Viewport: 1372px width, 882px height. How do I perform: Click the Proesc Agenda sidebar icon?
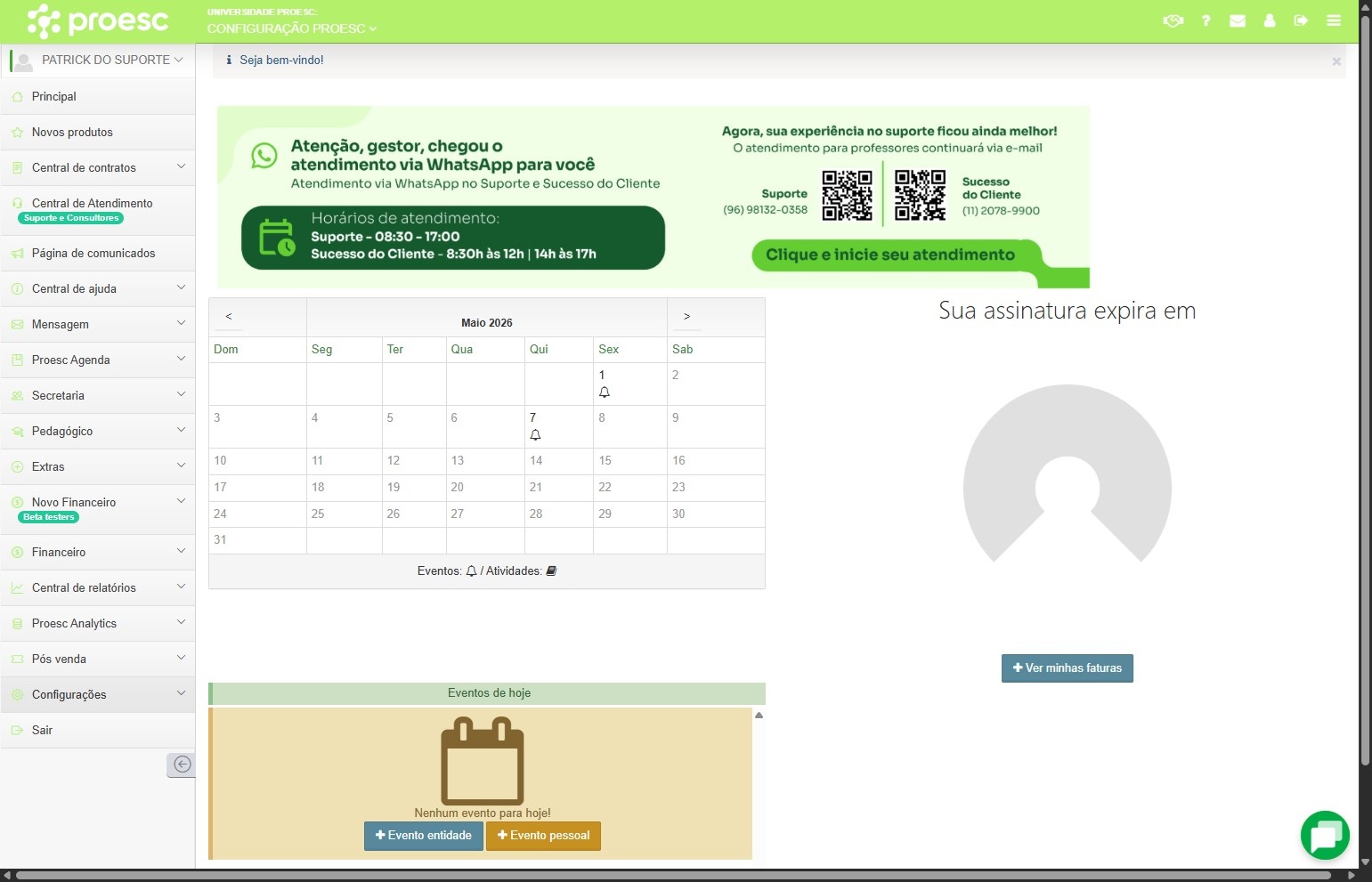pyautogui.click(x=17, y=360)
